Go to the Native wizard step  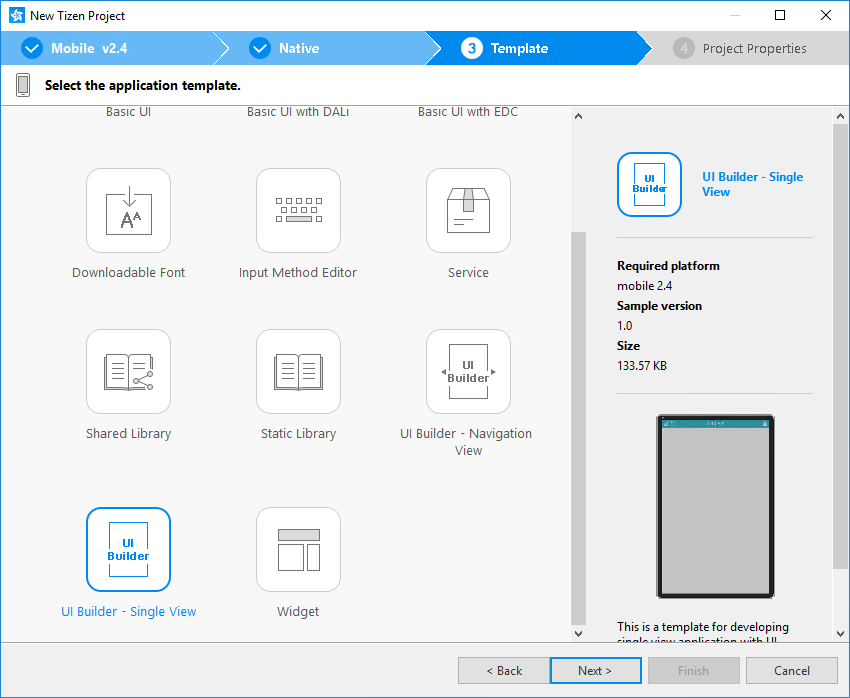point(298,48)
